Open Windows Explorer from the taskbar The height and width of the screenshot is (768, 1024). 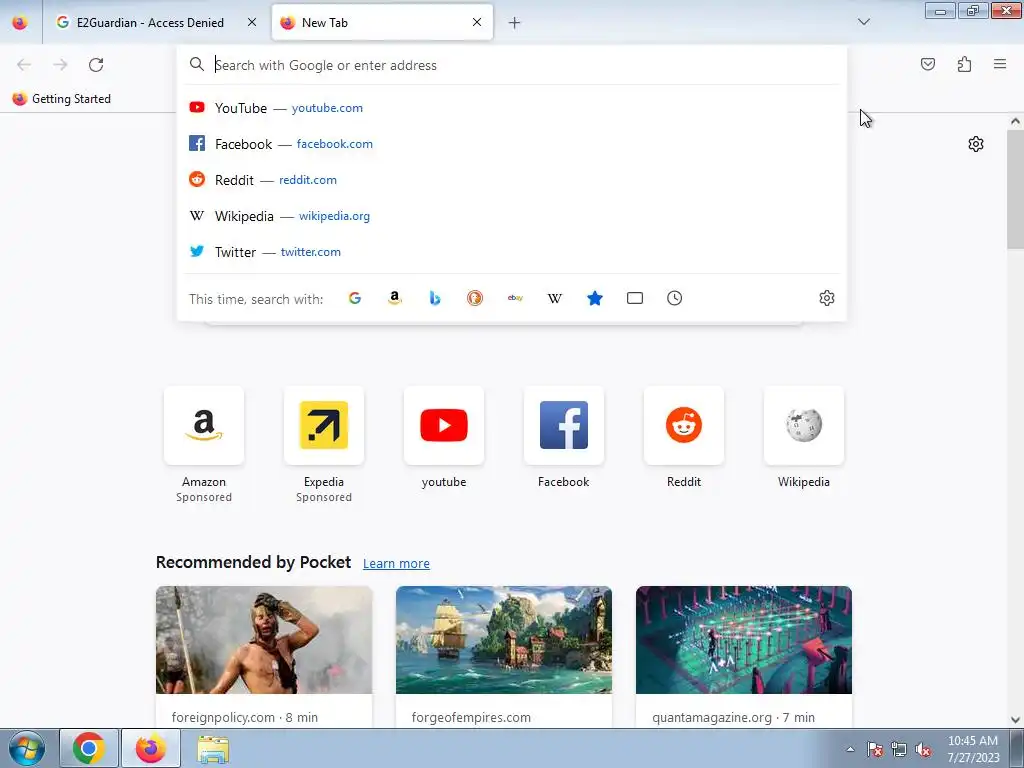coord(213,748)
